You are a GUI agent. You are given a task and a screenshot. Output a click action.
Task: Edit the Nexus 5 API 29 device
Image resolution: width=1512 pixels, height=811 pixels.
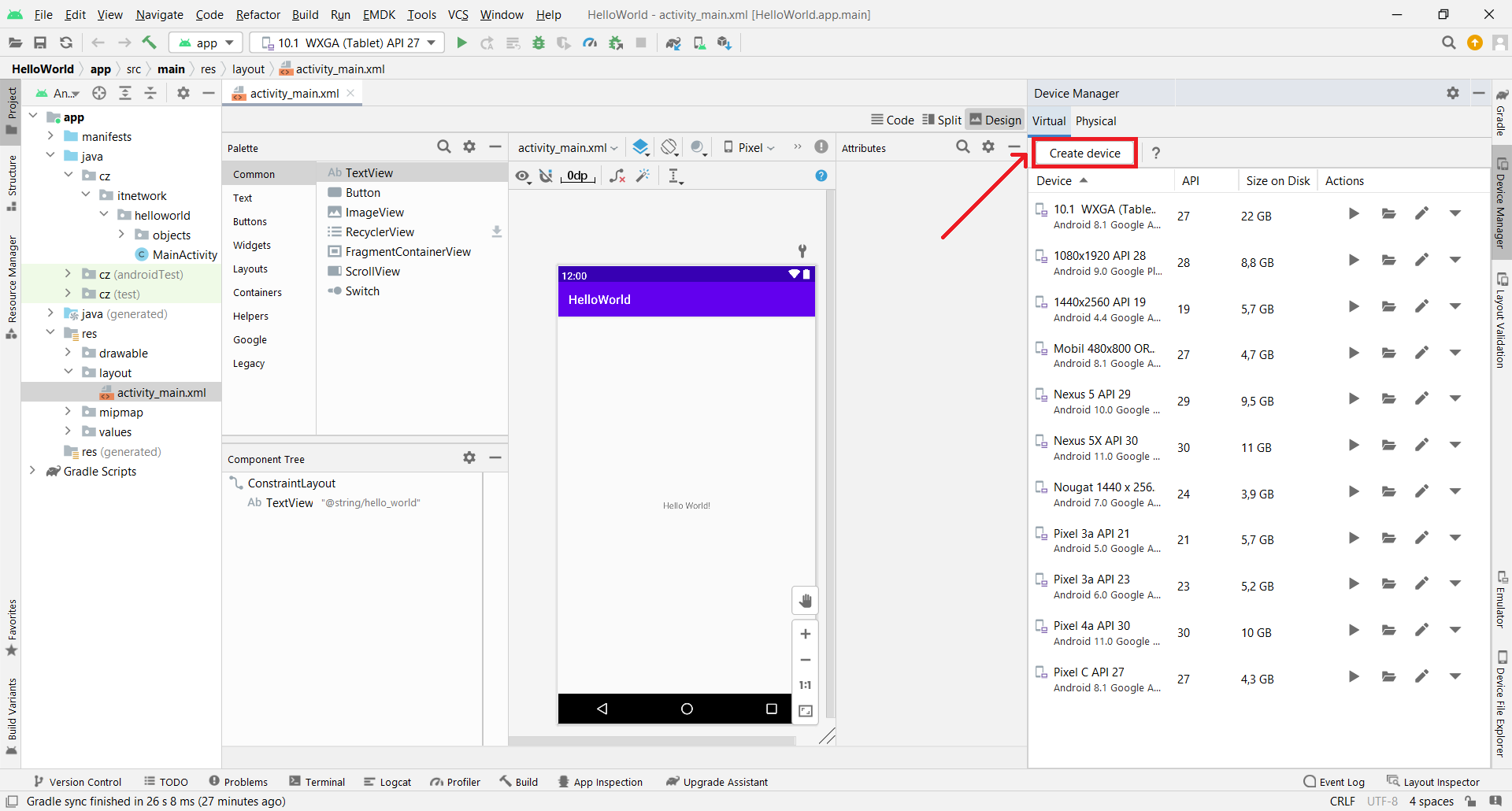1421,398
